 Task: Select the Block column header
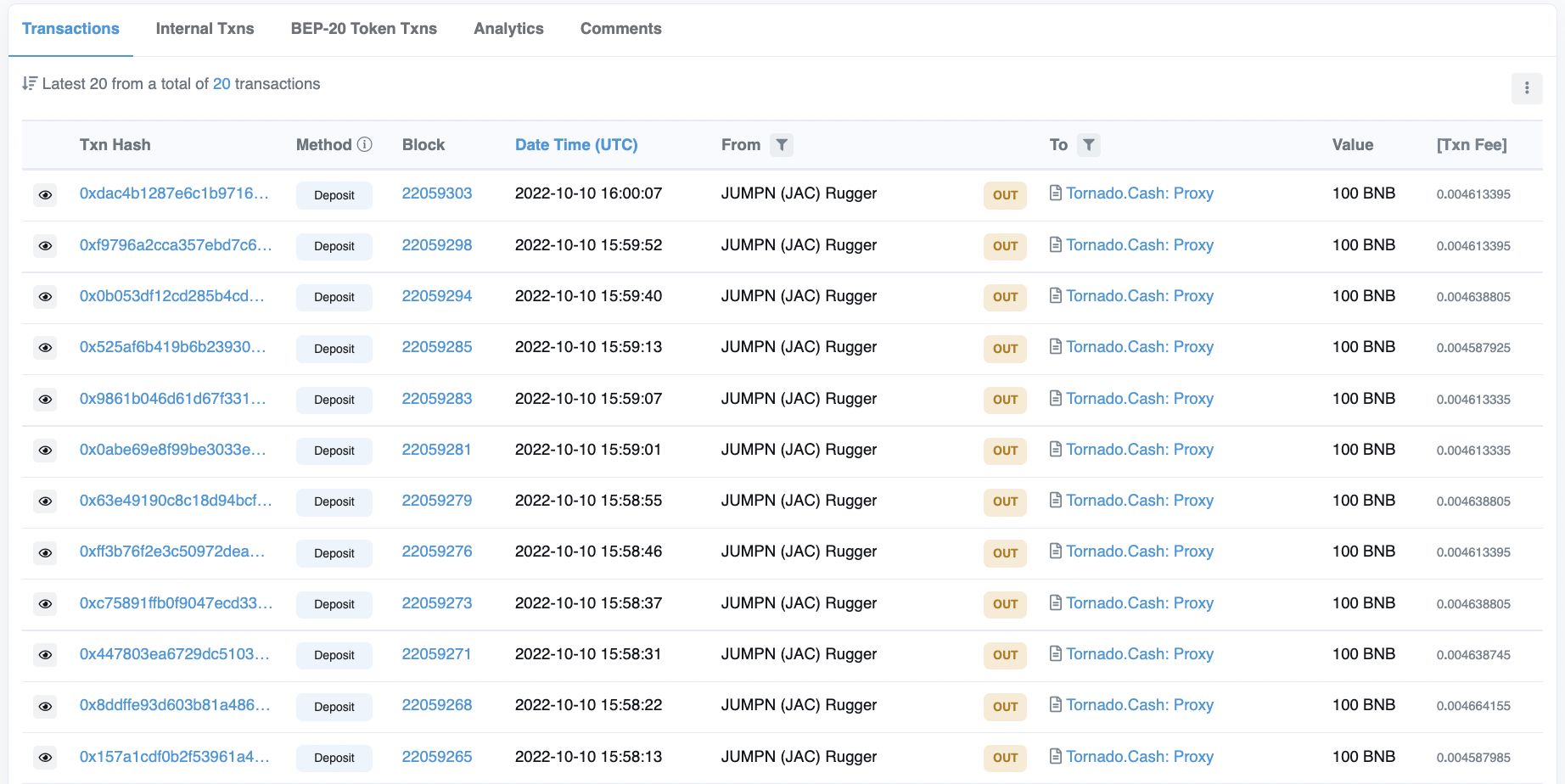click(424, 145)
